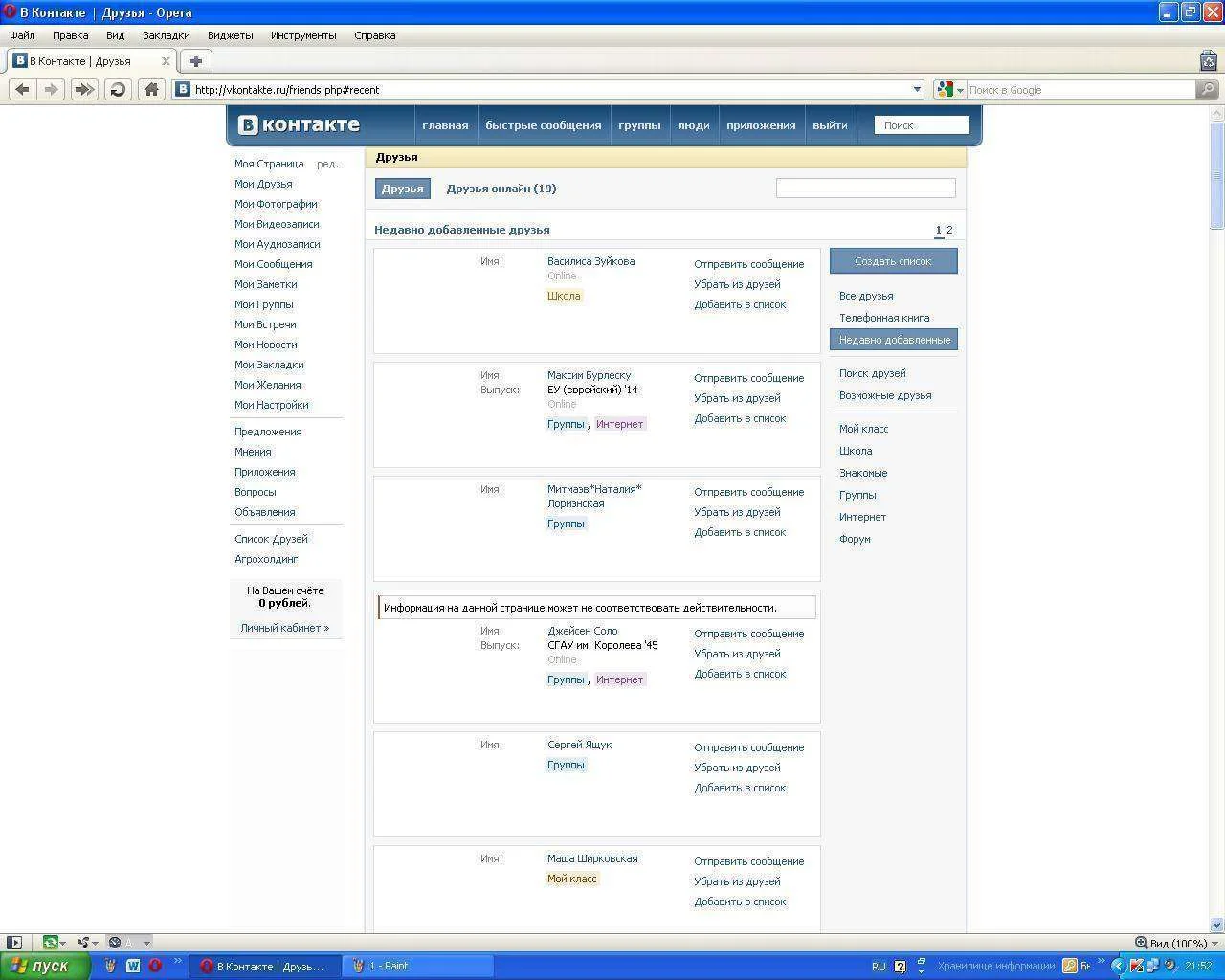Click the RU language indicator in taskbar
The height and width of the screenshot is (980, 1225).
click(879, 966)
